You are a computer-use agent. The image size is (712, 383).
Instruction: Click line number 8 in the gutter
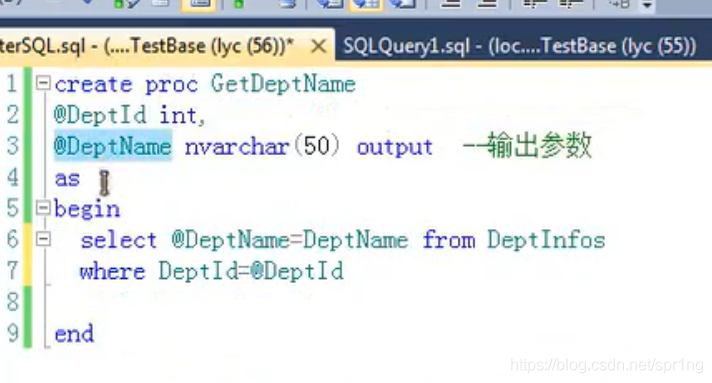pos(13,302)
